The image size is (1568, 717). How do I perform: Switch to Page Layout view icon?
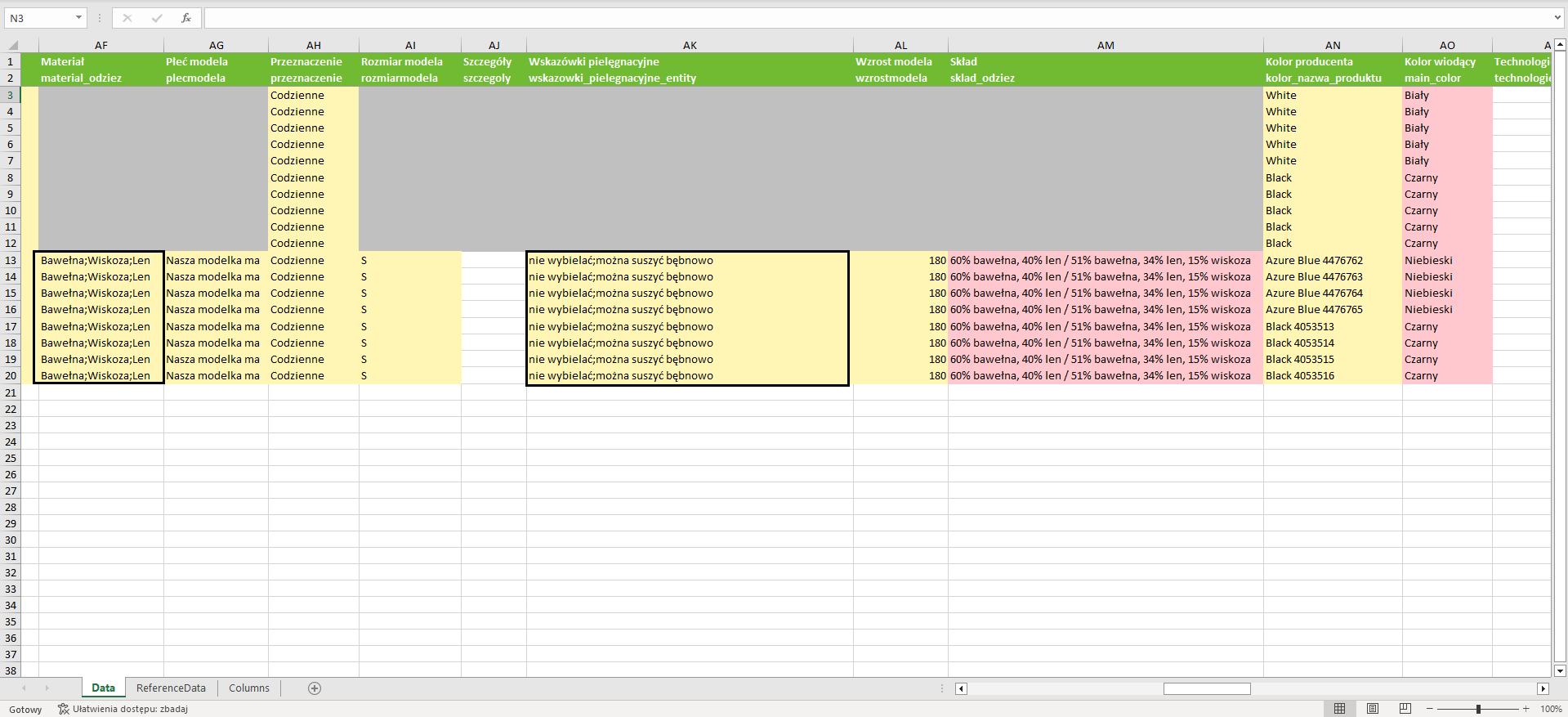point(1373,709)
